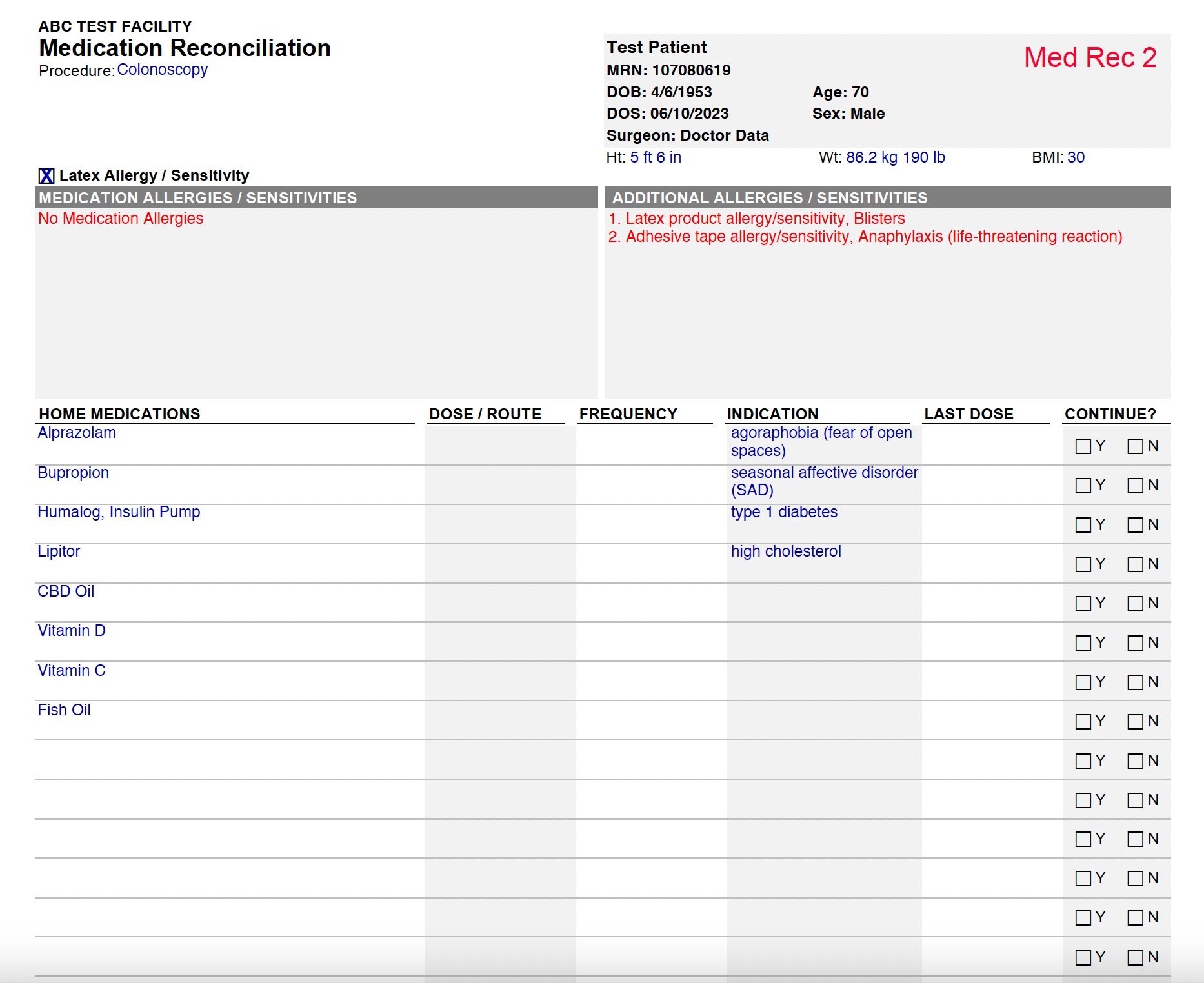The width and height of the screenshot is (1204, 983).
Task: Click the Latex product allergy entry
Action: click(x=757, y=219)
